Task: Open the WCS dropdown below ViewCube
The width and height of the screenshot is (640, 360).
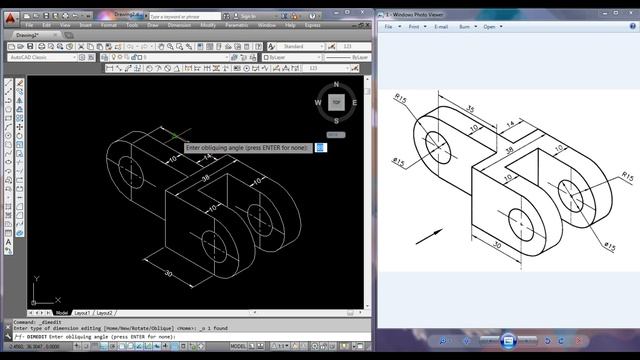Action: click(336, 135)
